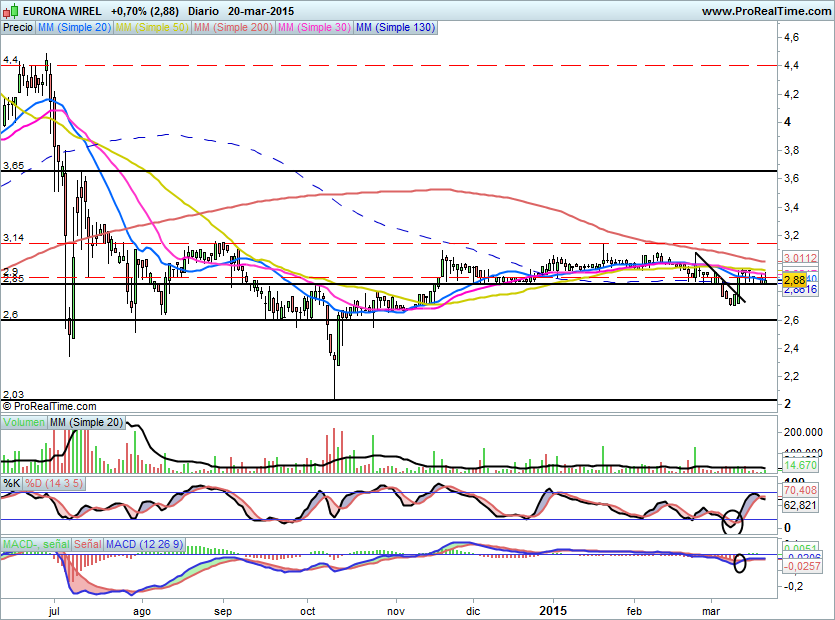This screenshot has height=620, width=835.
Task: Click the 2015 year label on time axis
Action: pyautogui.click(x=553, y=610)
